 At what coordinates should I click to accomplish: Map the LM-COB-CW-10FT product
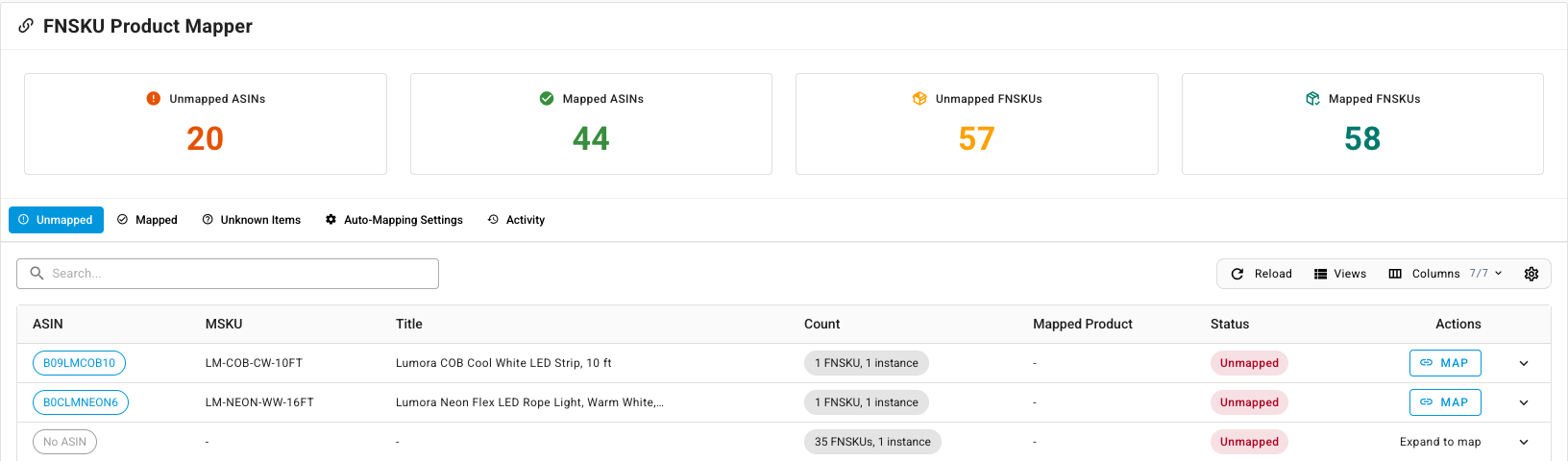click(x=1445, y=363)
